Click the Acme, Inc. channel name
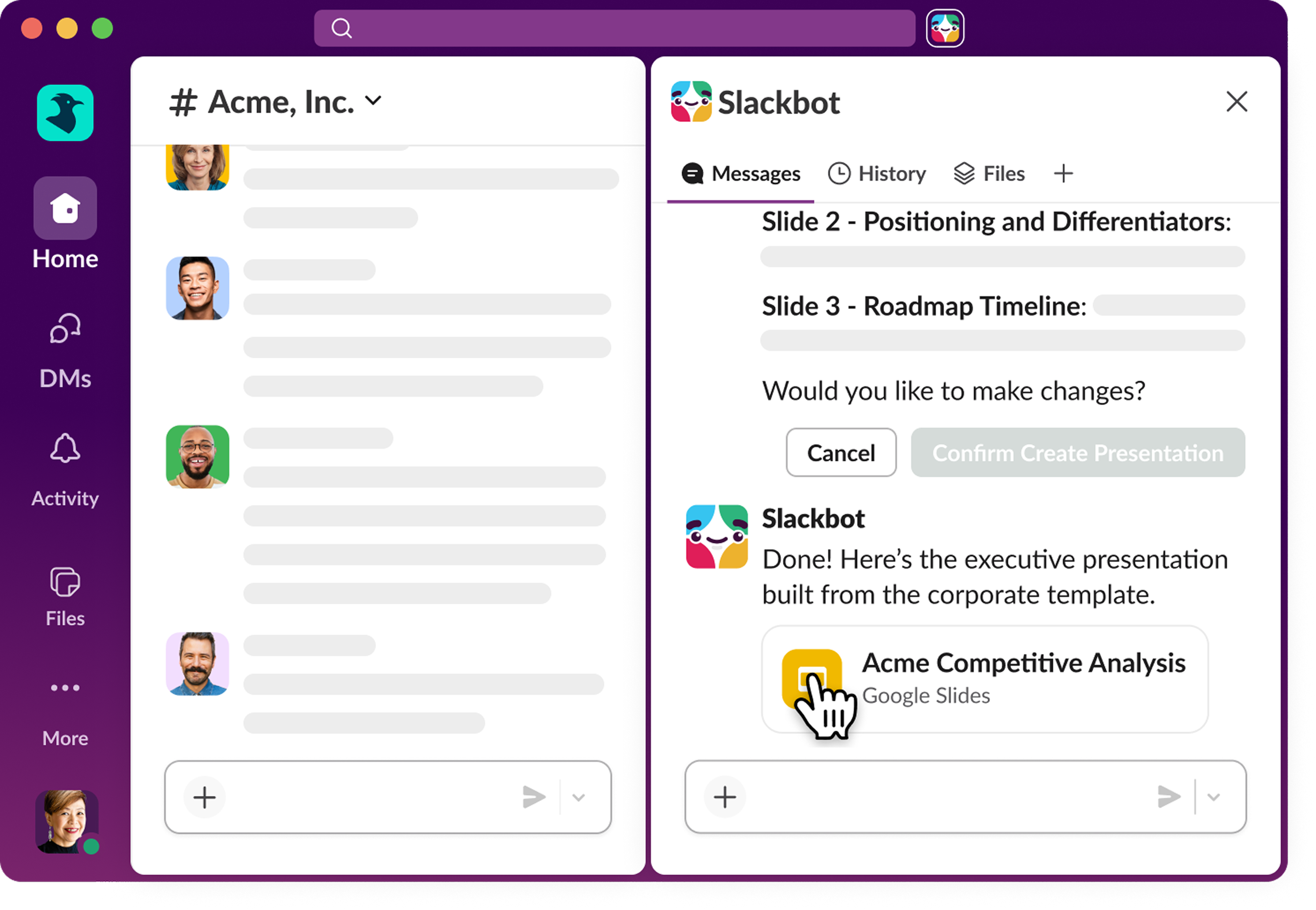The height and width of the screenshot is (910, 1316). 281,102
